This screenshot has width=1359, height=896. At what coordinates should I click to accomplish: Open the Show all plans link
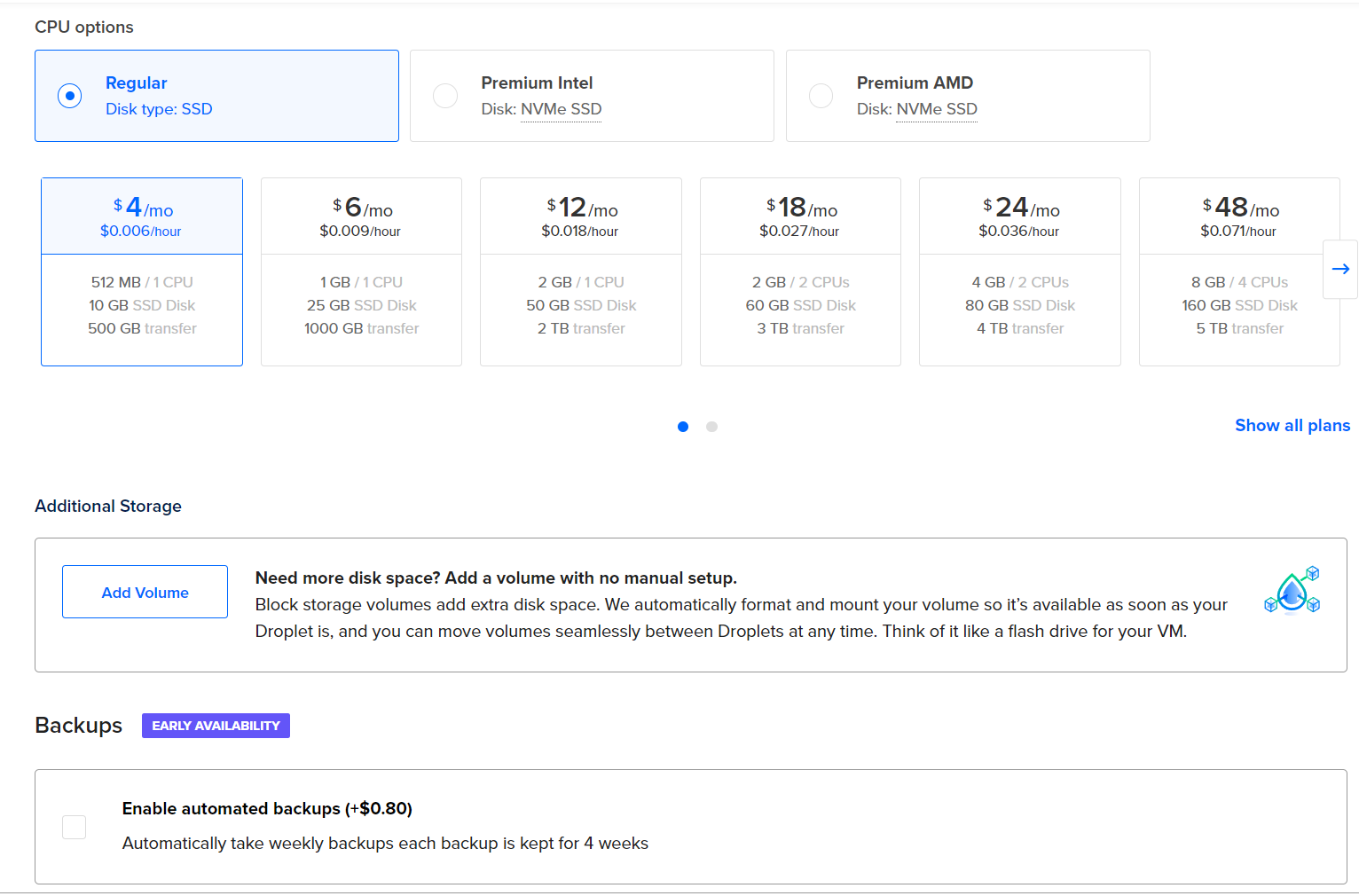(1292, 426)
